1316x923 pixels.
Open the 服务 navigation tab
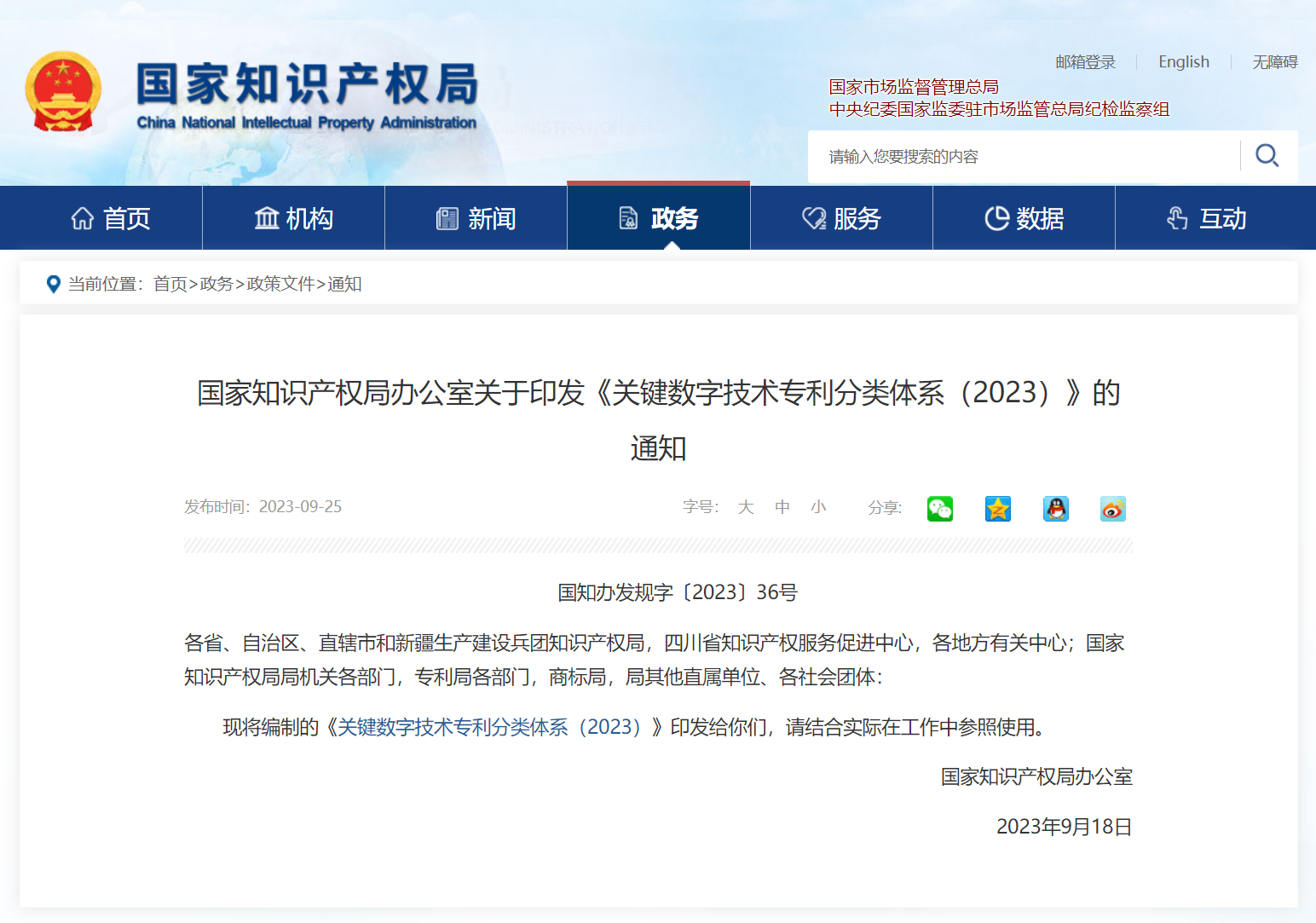841,218
